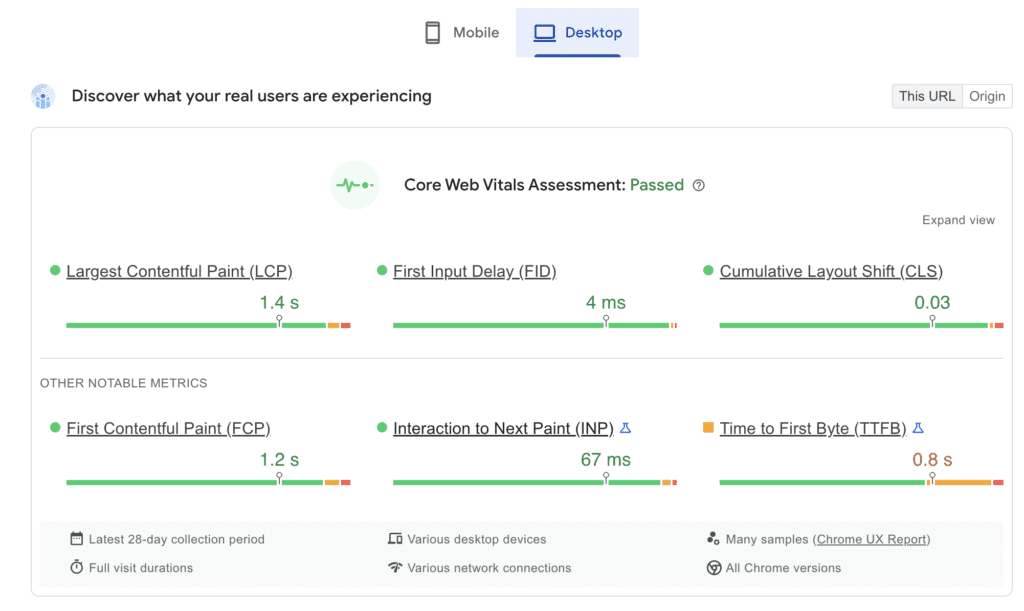Click the help icon next to Passed

(x=699, y=185)
